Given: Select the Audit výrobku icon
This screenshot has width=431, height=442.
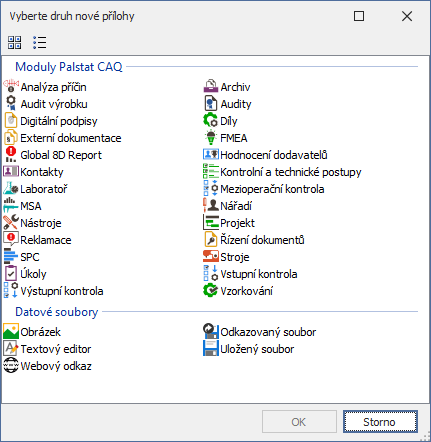Looking at the screenshot, I should [11, 104].
